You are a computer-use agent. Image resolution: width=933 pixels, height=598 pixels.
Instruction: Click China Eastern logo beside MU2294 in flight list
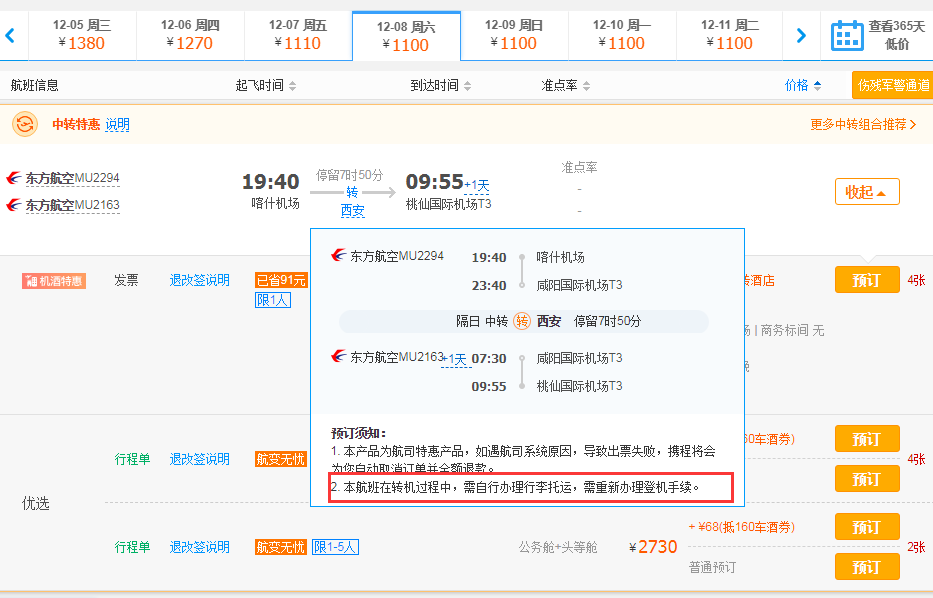[14, 178]
